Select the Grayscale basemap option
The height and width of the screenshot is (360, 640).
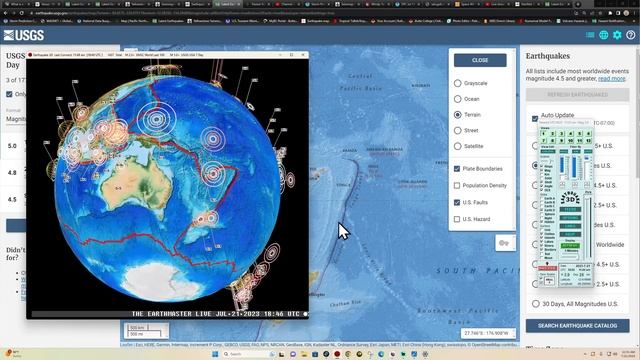[x=458, y=83]
